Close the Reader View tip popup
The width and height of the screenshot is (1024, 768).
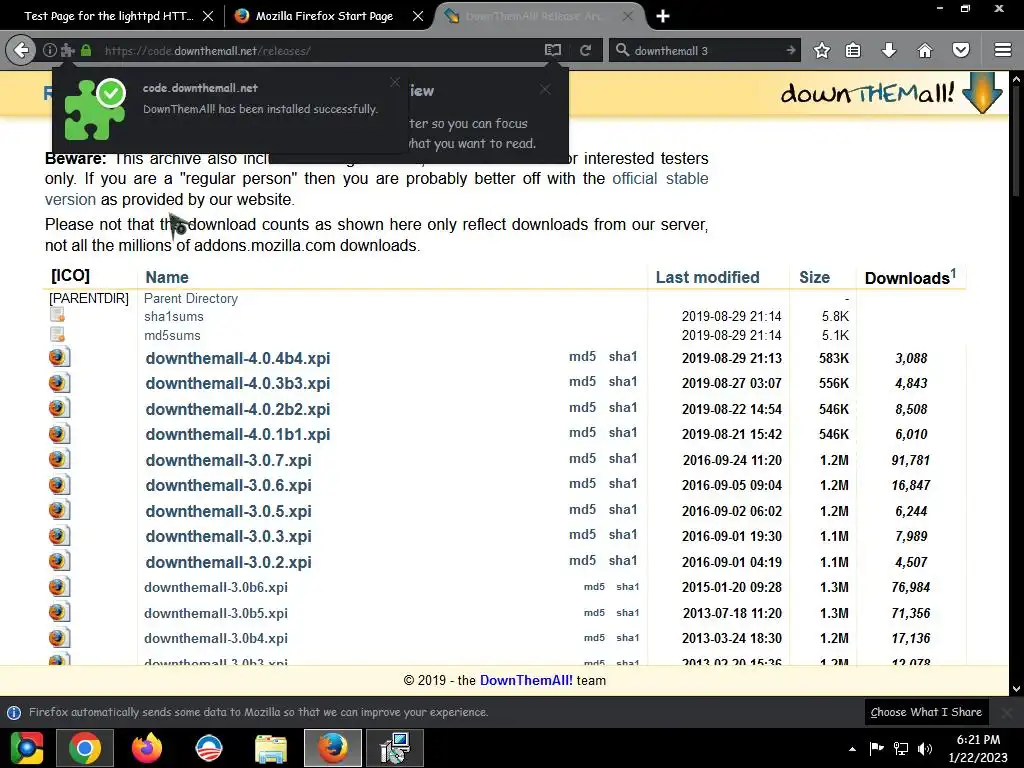[545, 89]
